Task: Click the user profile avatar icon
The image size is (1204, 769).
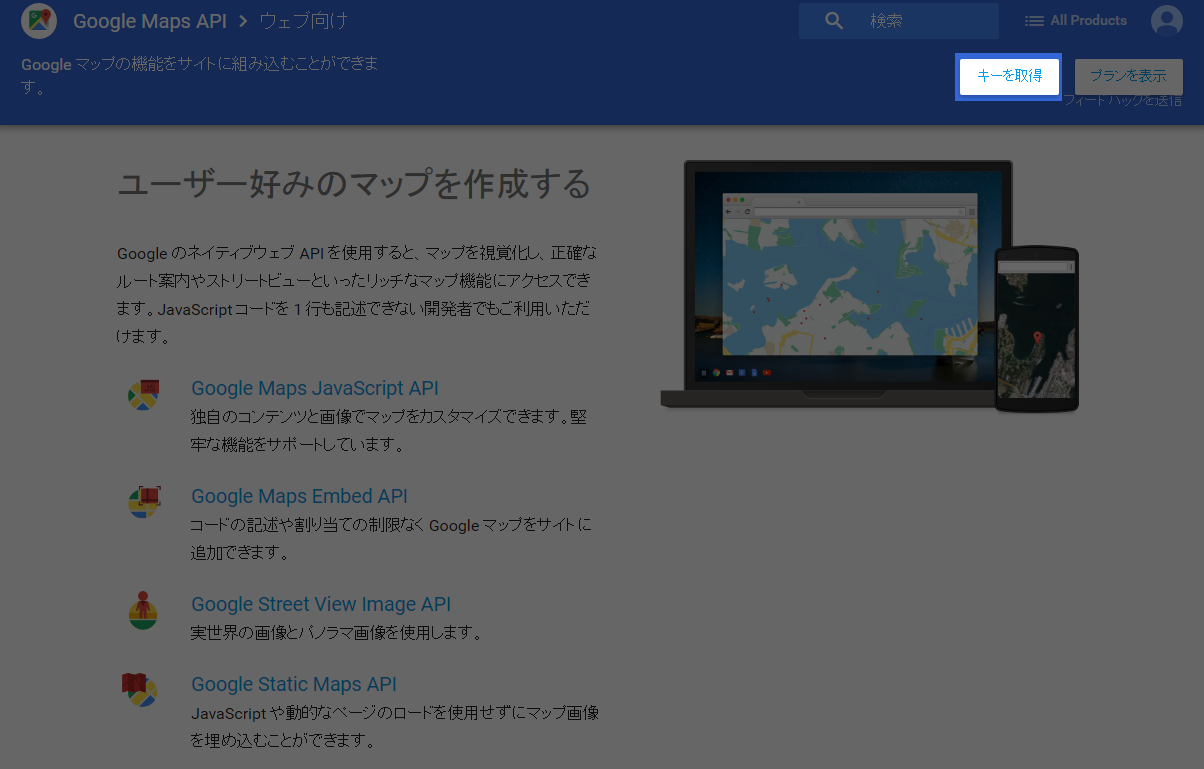Action: click(x=1166, y=19)
